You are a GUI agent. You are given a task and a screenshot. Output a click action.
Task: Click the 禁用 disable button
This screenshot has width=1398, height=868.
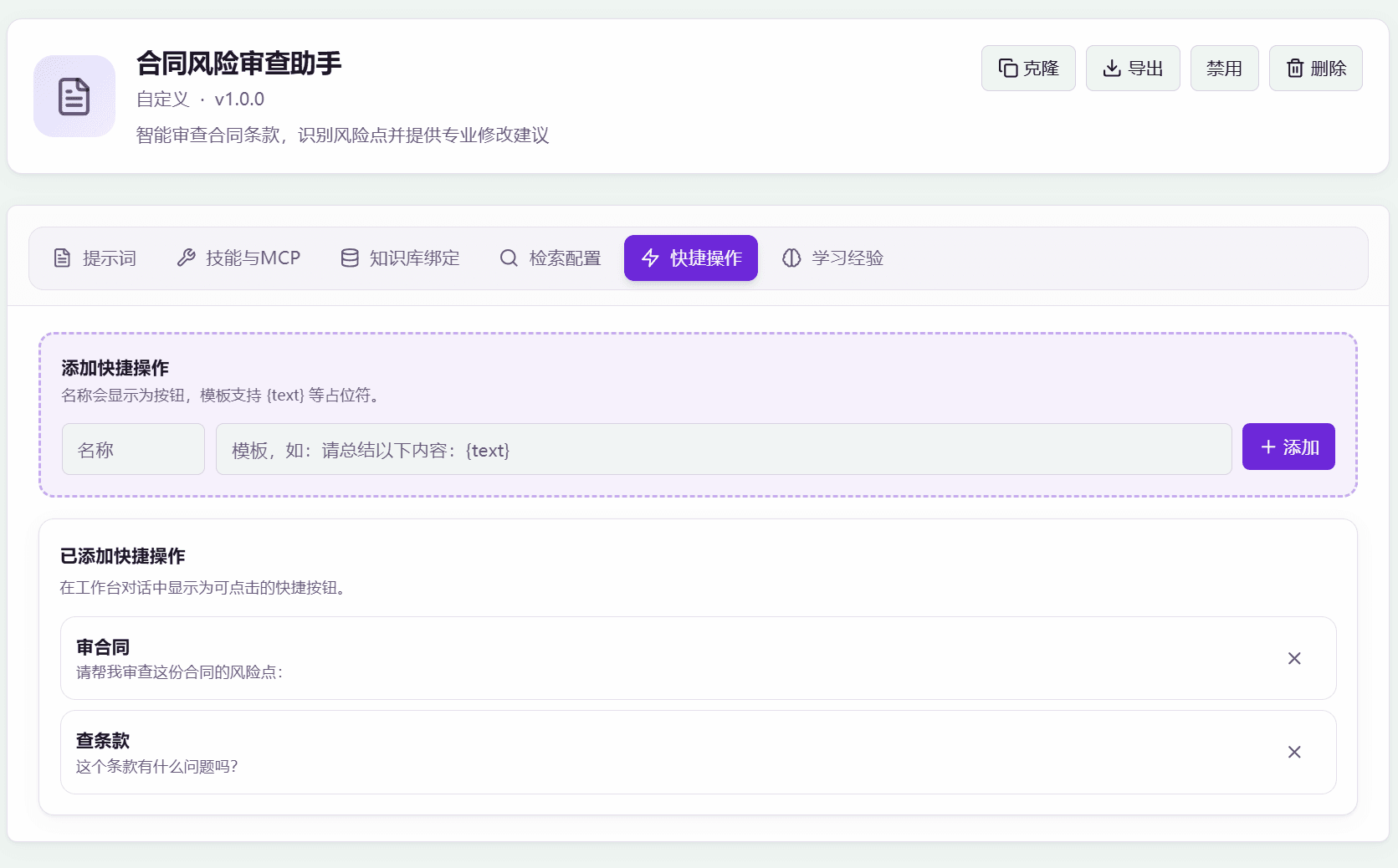click(1224, 69)
